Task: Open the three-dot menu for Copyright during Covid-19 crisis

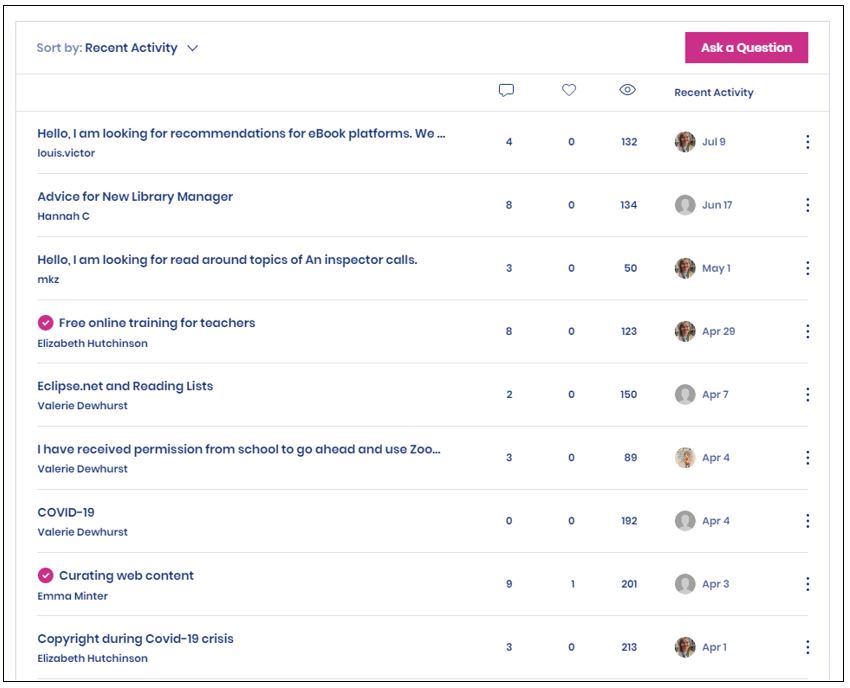Action: [807, 647]
